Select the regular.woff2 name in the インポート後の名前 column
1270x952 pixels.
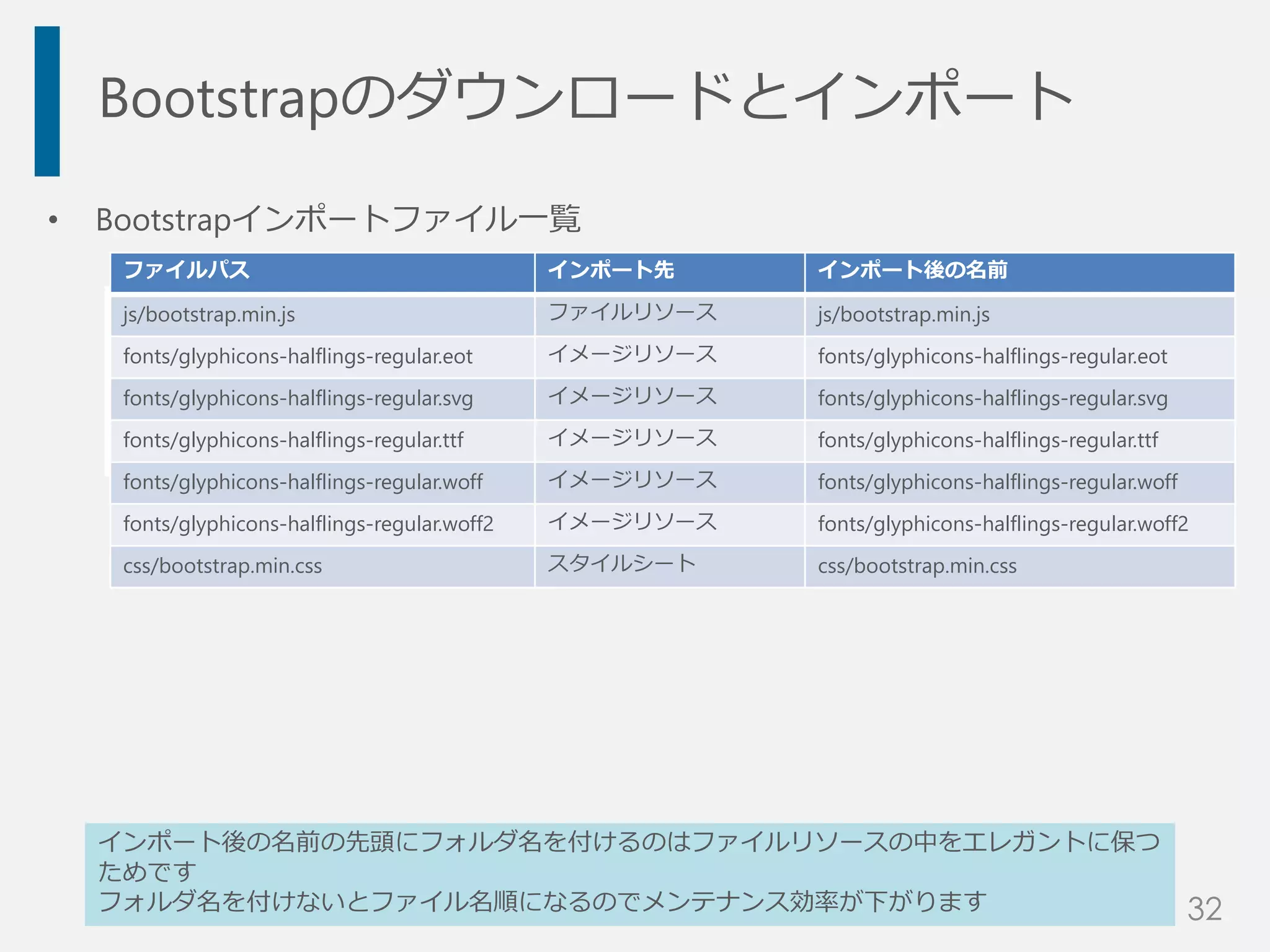tap(1003, 524)
